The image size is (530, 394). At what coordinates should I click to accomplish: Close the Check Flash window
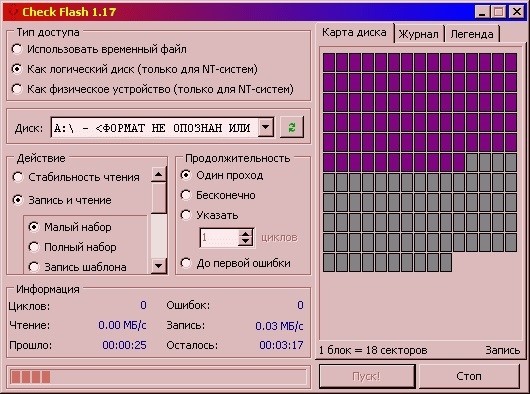(517, 12)
